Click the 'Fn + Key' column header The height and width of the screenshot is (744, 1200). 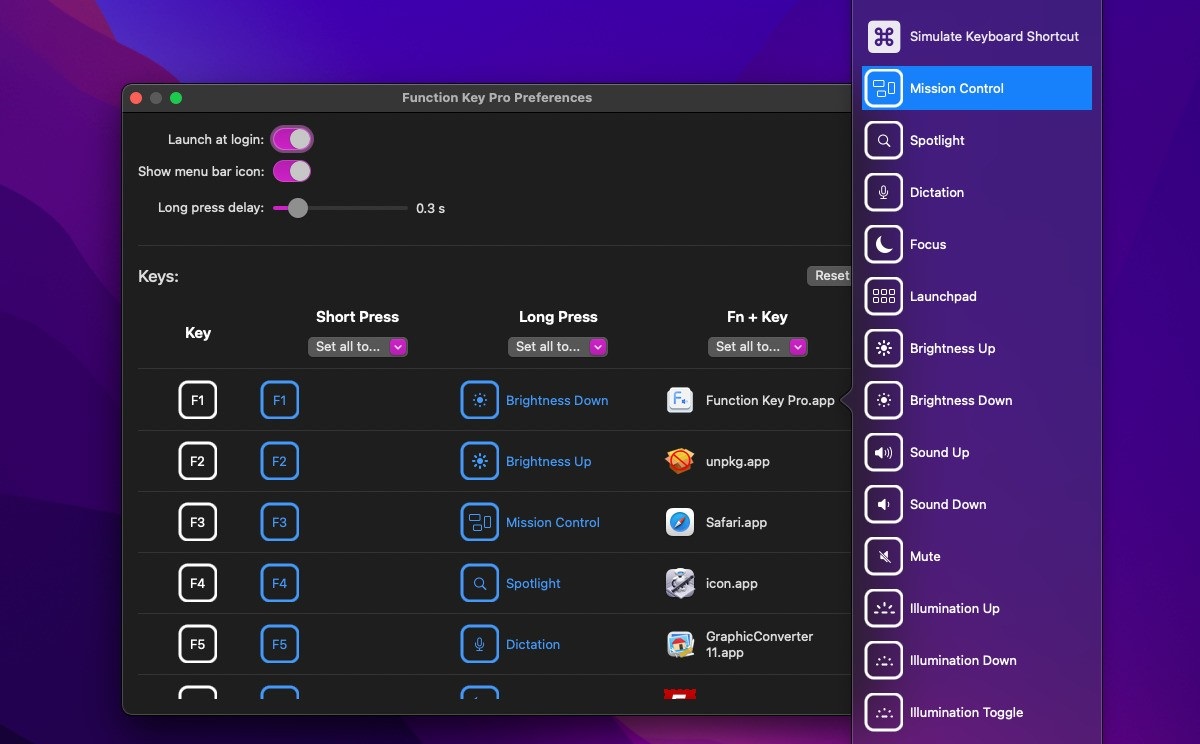pos(757,317)
